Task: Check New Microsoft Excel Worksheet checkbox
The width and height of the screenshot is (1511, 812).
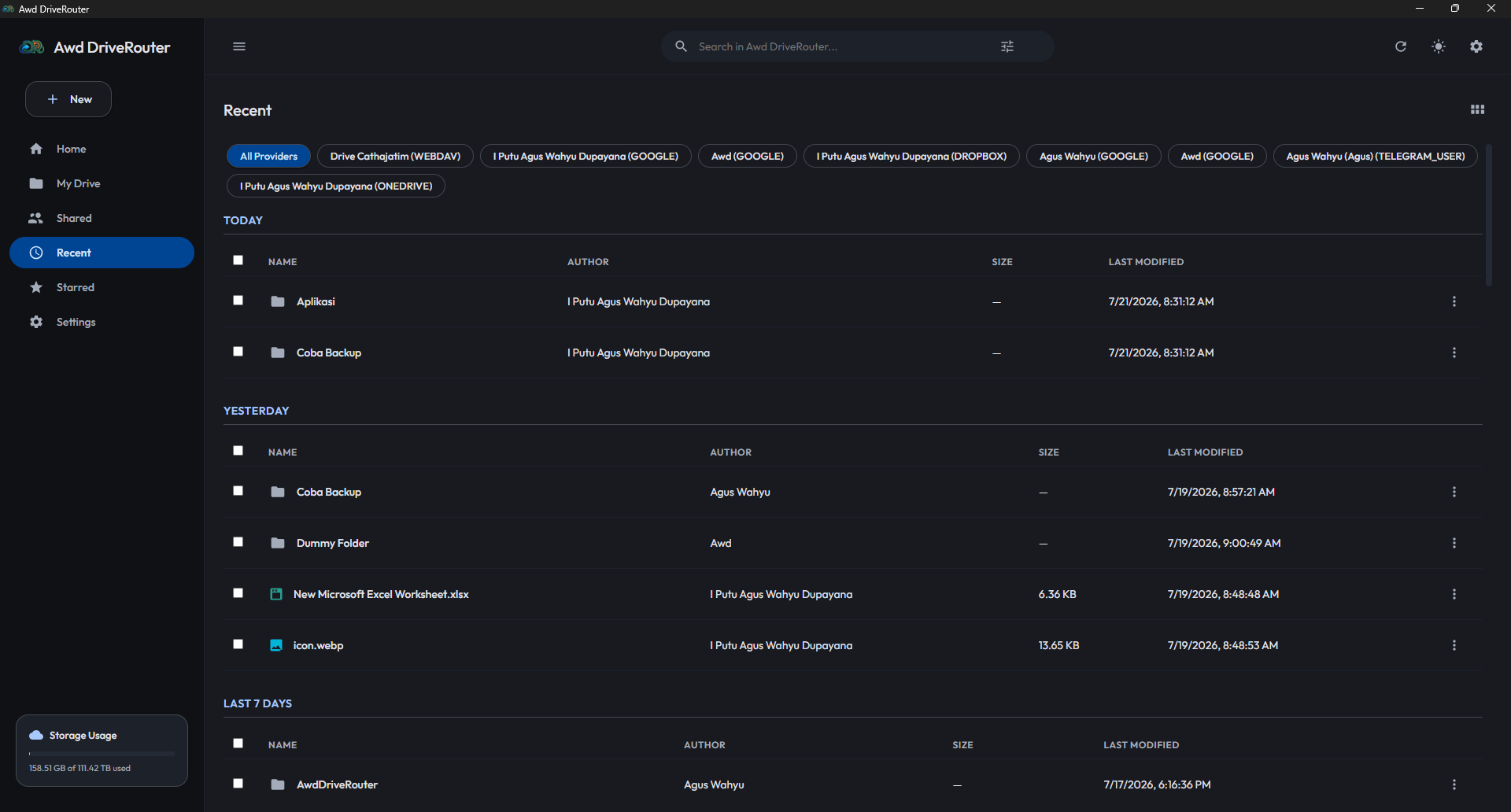Action: (238, 593)
